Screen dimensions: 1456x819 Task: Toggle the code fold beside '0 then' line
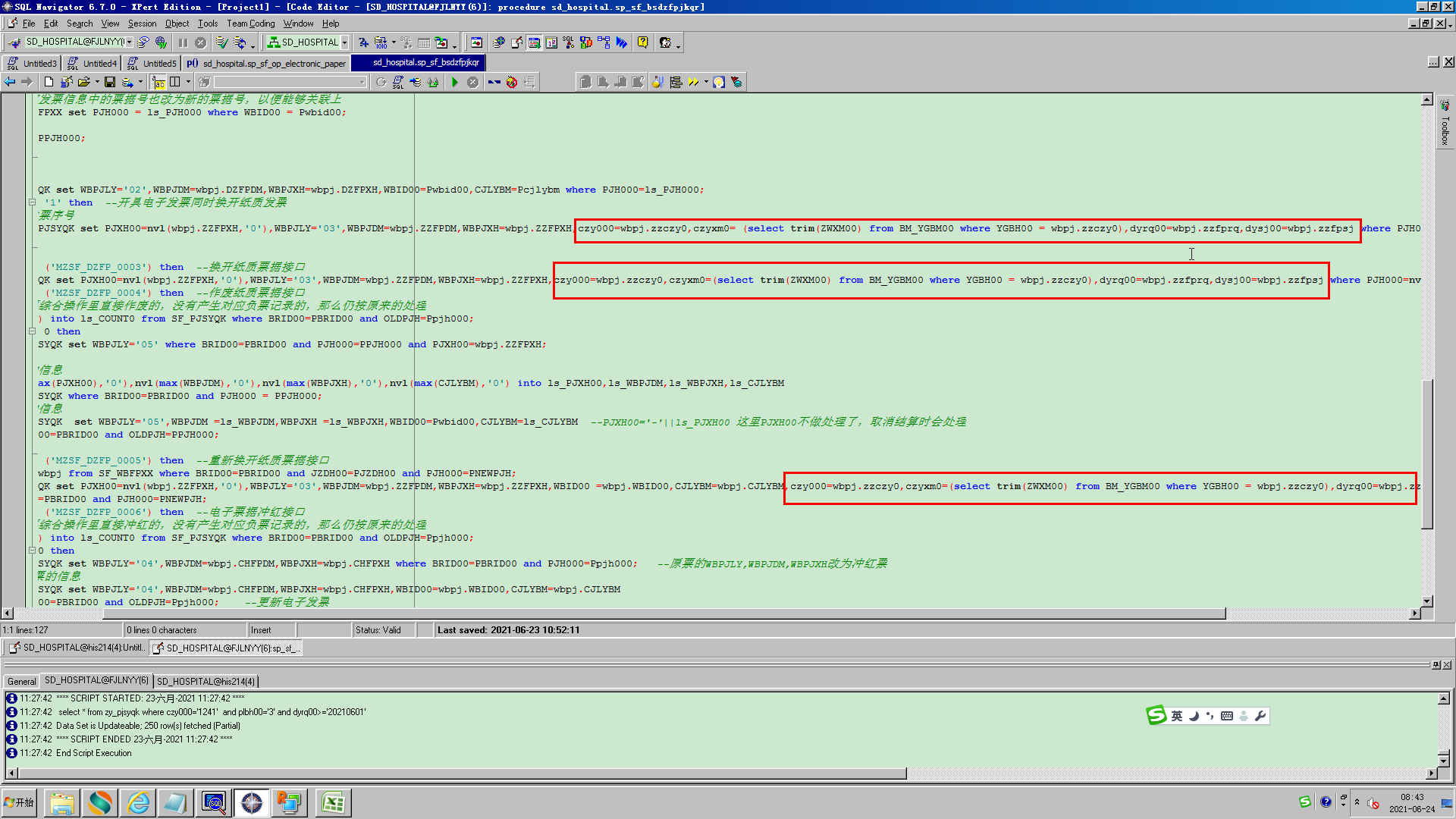tap(32, 331)
